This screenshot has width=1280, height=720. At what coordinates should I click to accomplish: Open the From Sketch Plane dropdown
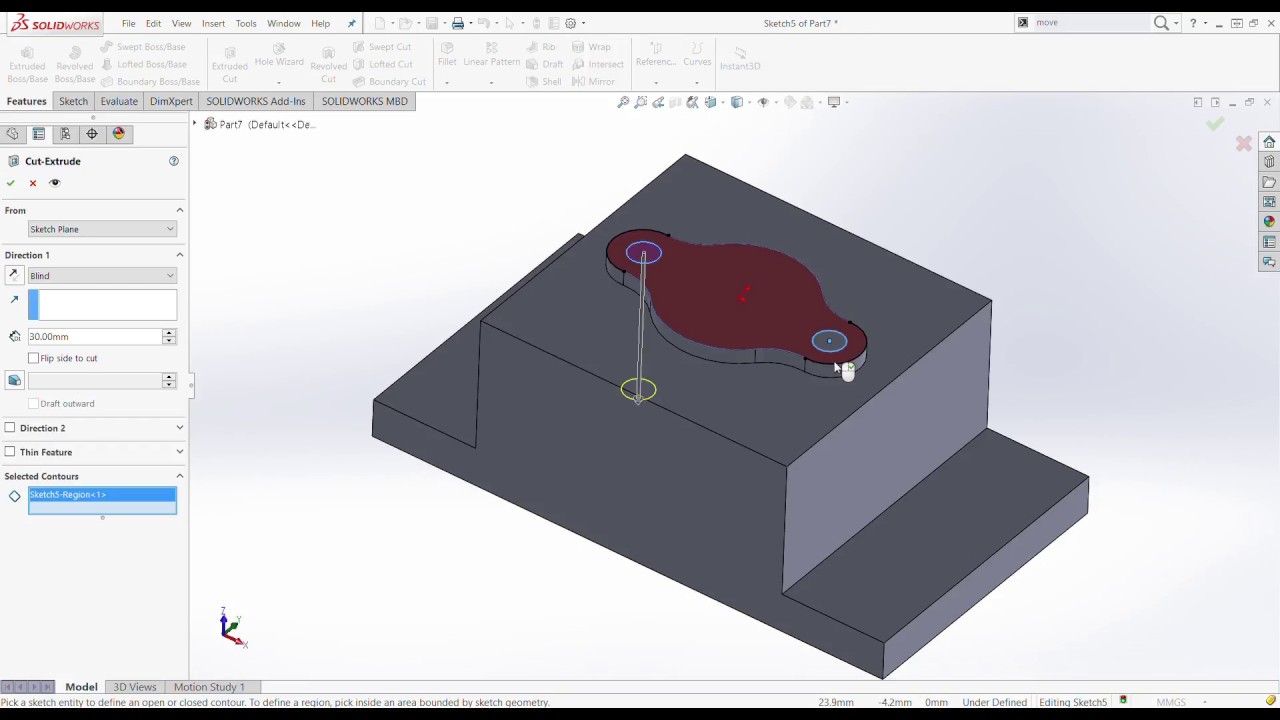coord(102,229)
